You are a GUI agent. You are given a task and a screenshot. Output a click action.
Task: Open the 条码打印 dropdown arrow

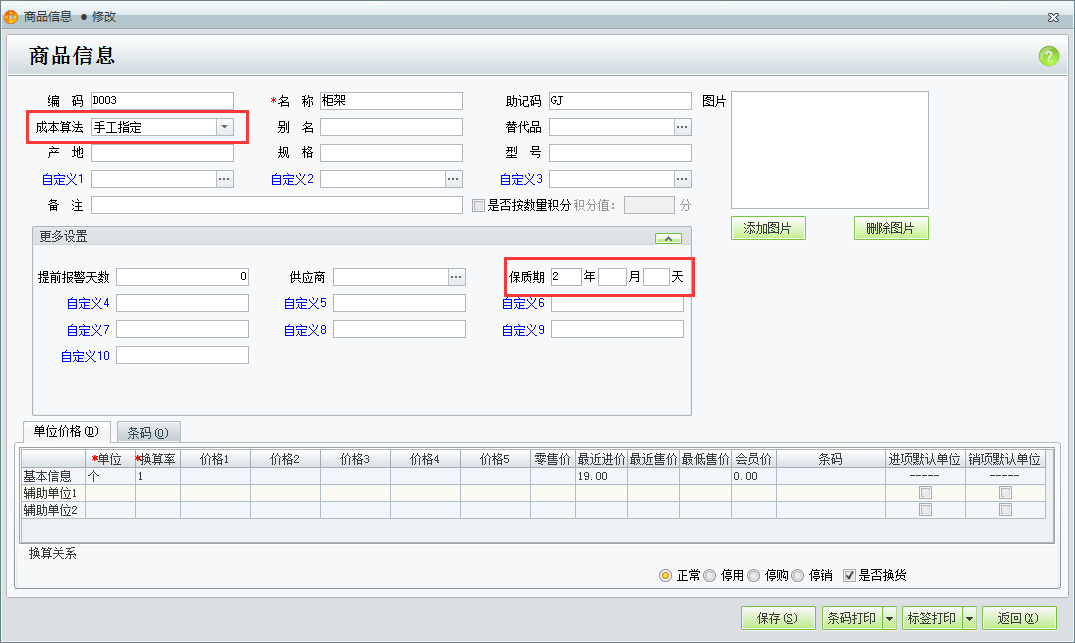tap(889, 618)
